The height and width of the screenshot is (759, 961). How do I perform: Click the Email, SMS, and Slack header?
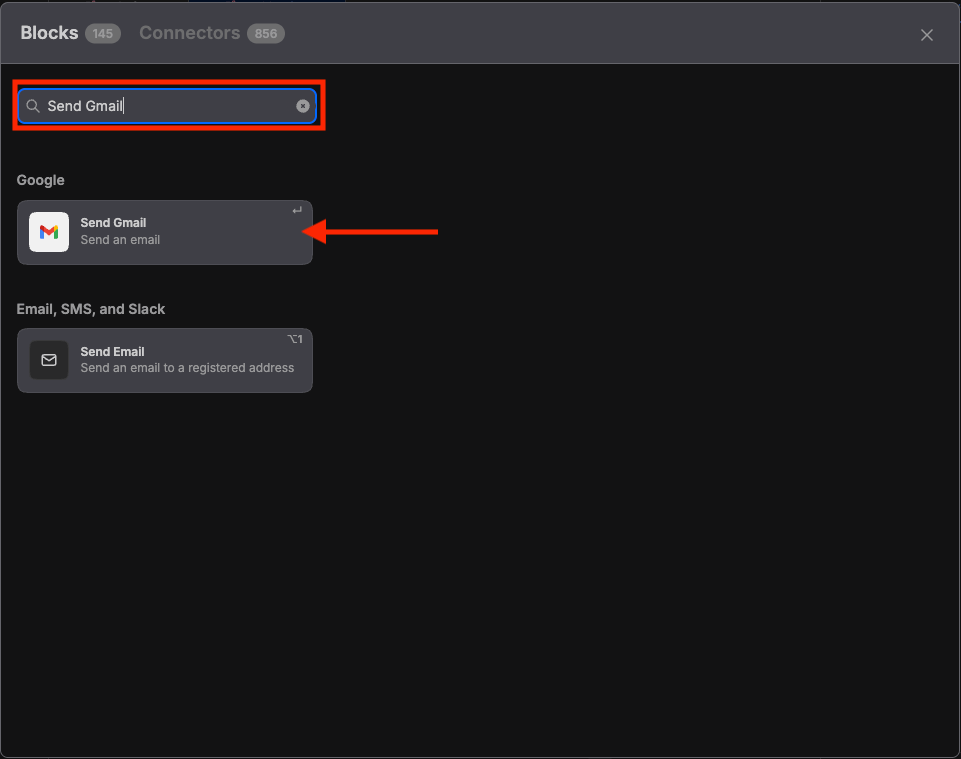click(x=91, y=309)
